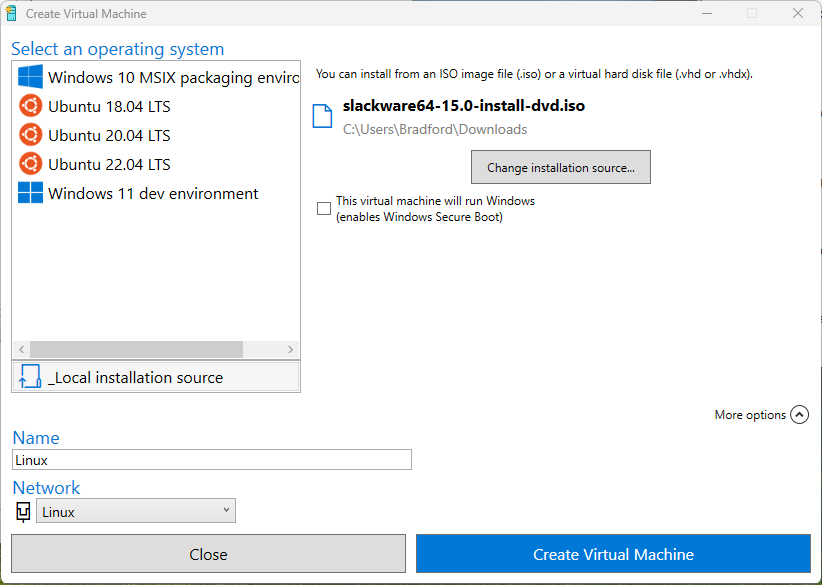Click the Windows logo beside Windows 10 MSIX
The width and height of the screenshot is (822, 585).
tap(30, 77)
